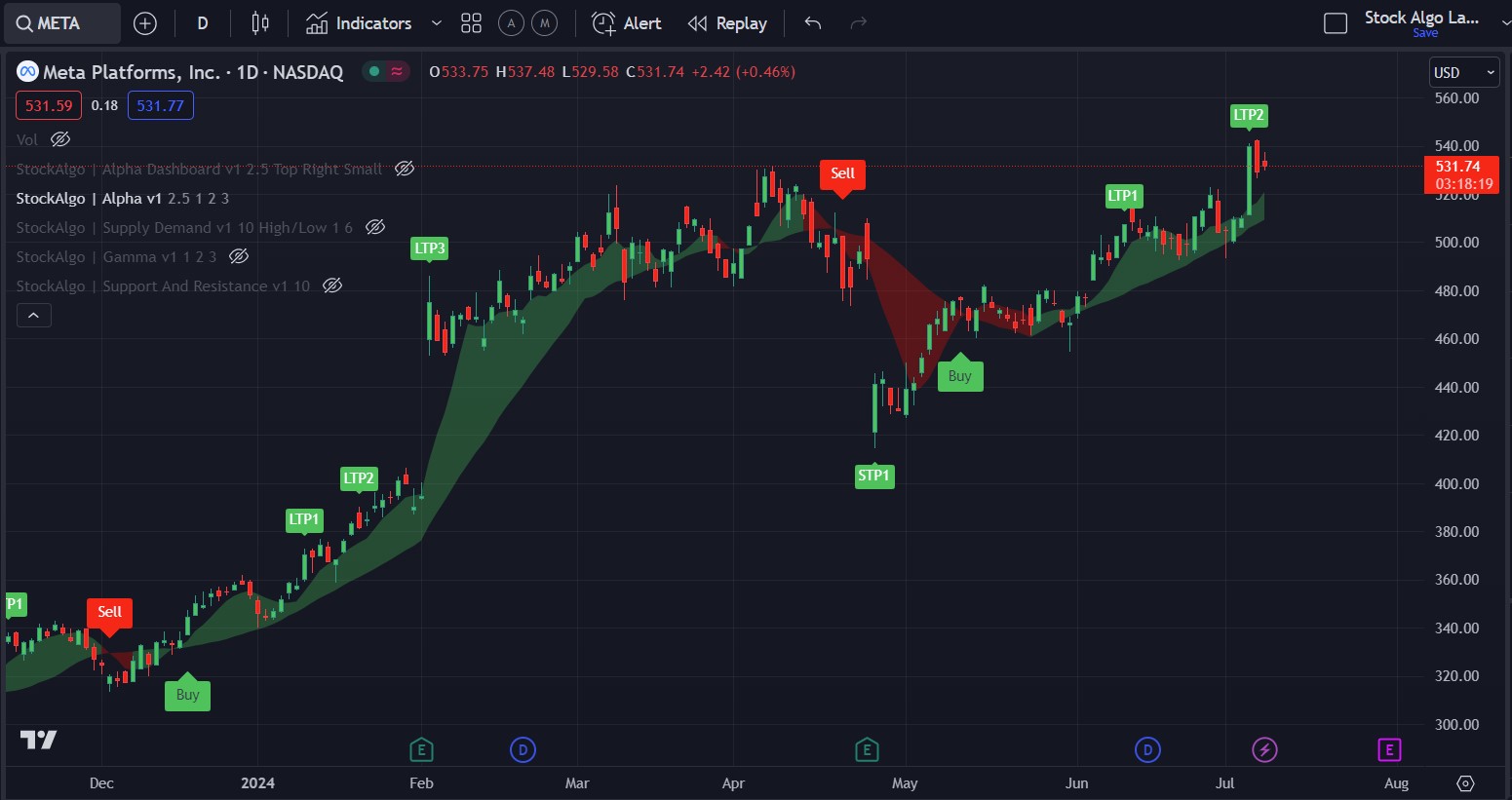Click the 2024 date axis label
Viewport: 1512px width, 800px height.
(x=258, y=783)
